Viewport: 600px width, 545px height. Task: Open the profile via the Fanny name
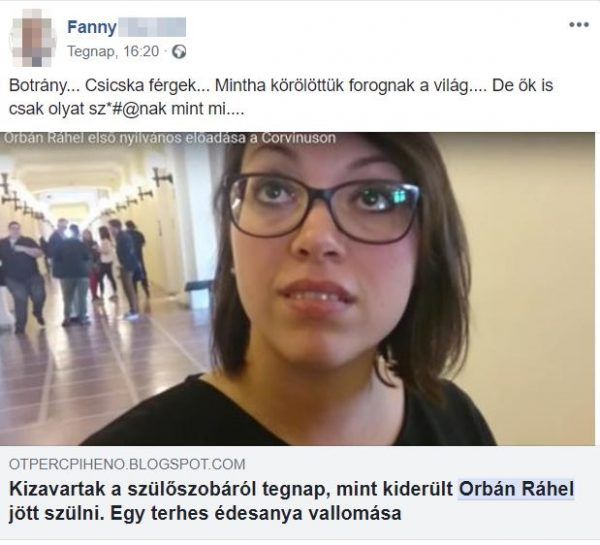pos(92,27)
